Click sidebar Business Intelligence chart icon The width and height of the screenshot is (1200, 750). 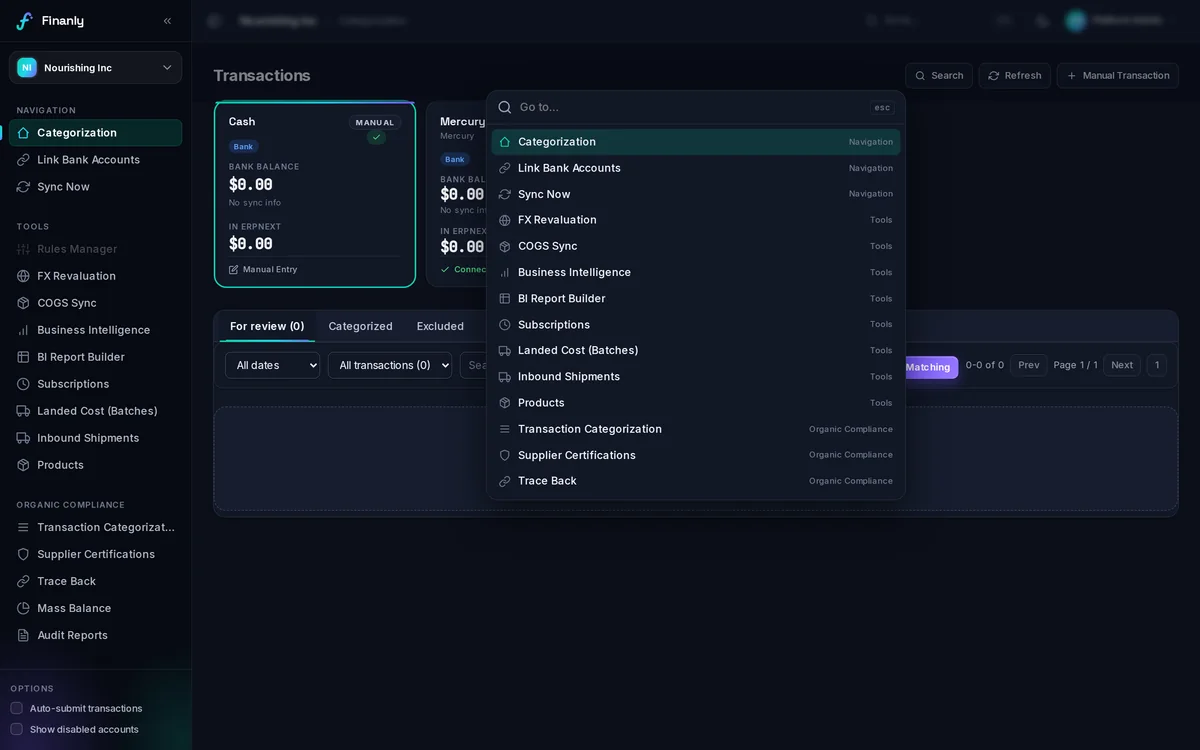[23, 330]
